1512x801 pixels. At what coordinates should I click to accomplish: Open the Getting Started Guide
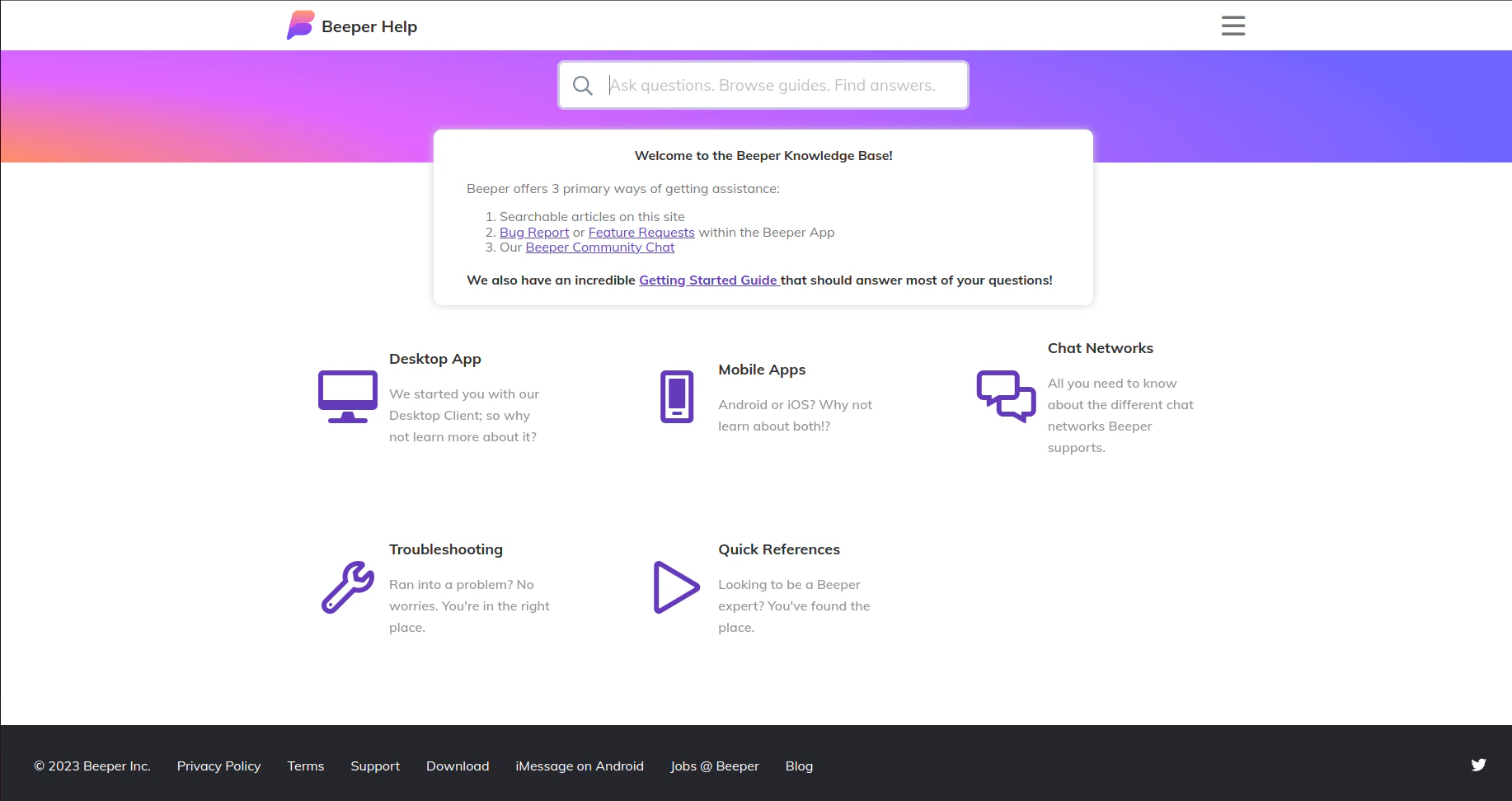[707, 280]
